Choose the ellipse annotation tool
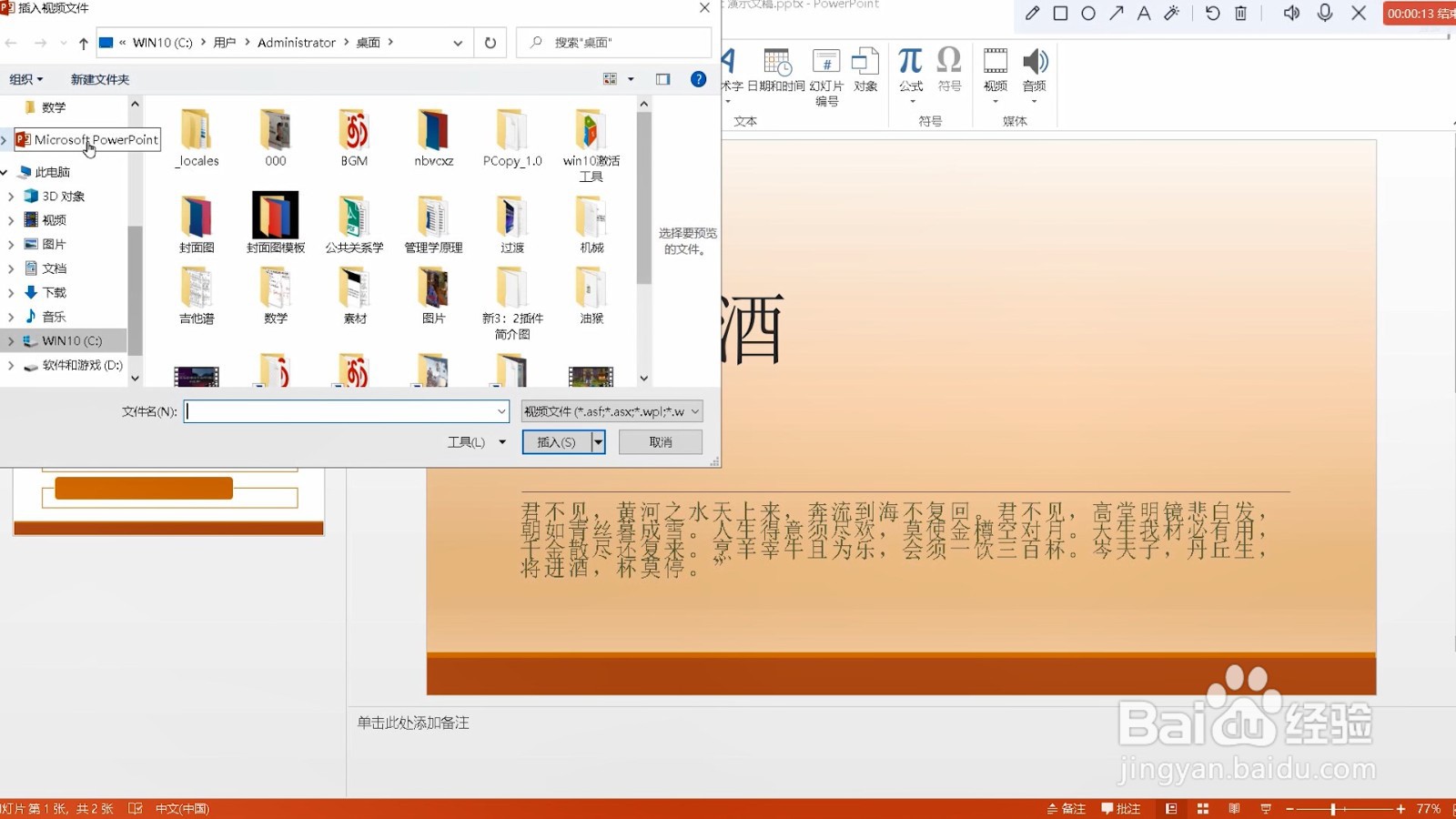The height and width of the screenshot is (819, 1456). 1088,14
